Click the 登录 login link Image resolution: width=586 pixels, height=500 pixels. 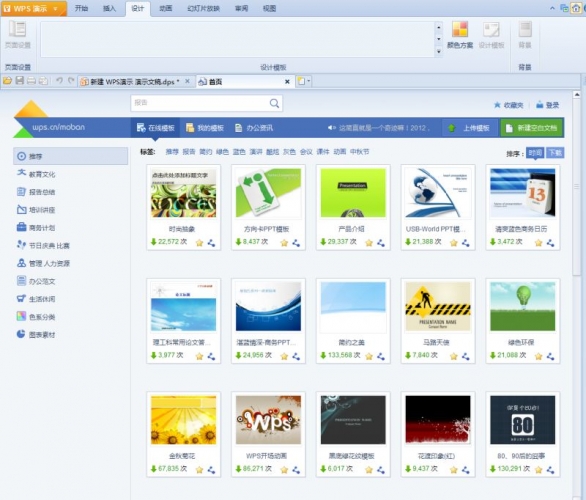pos(548,105)
